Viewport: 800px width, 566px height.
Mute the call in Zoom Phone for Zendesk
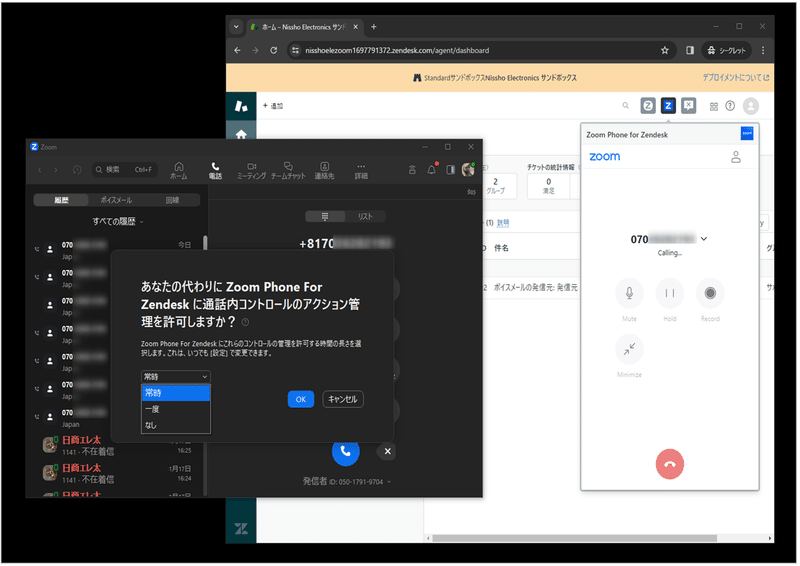[x=631, y=294]
